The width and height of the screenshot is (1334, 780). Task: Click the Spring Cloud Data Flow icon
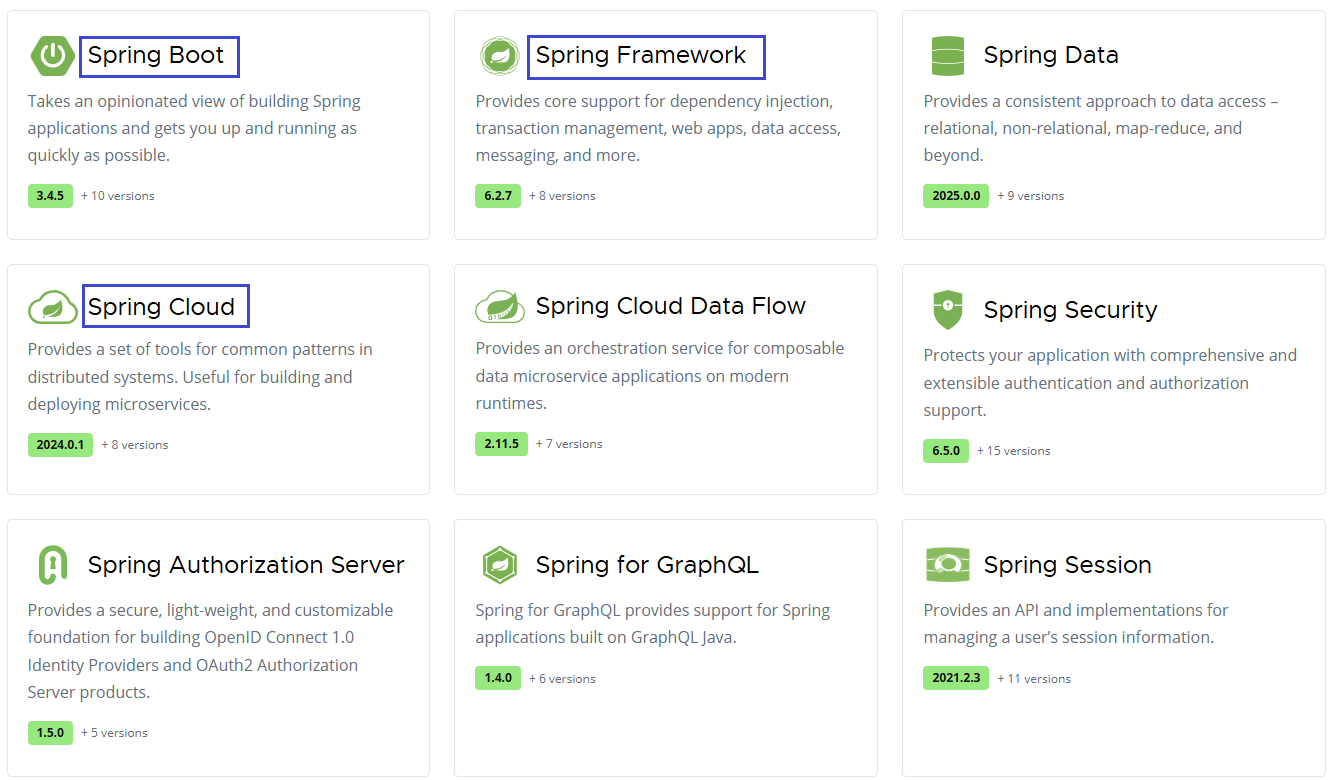coord(500,307)
